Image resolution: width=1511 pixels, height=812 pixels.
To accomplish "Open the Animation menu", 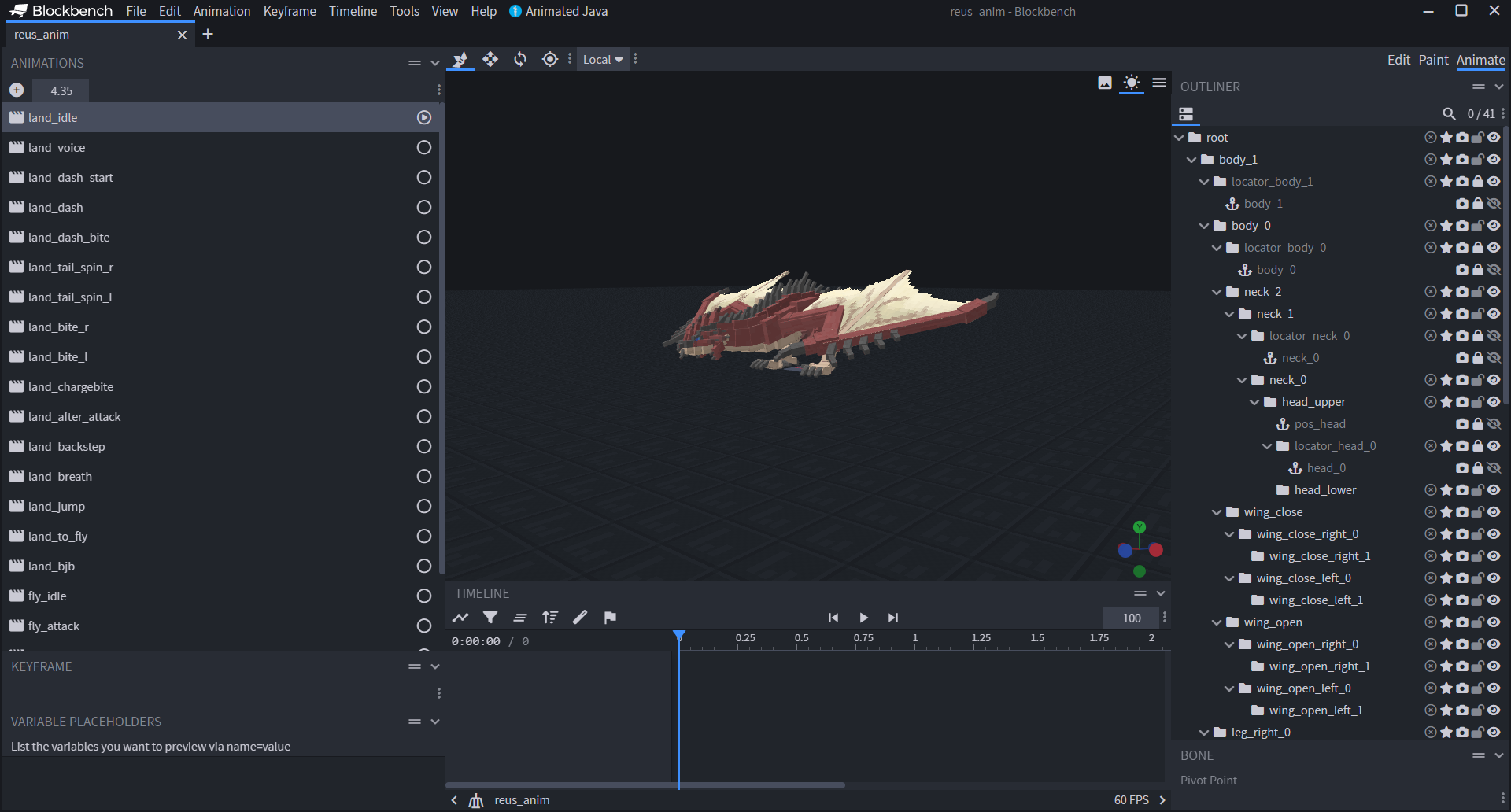I will tap(222, 11).
